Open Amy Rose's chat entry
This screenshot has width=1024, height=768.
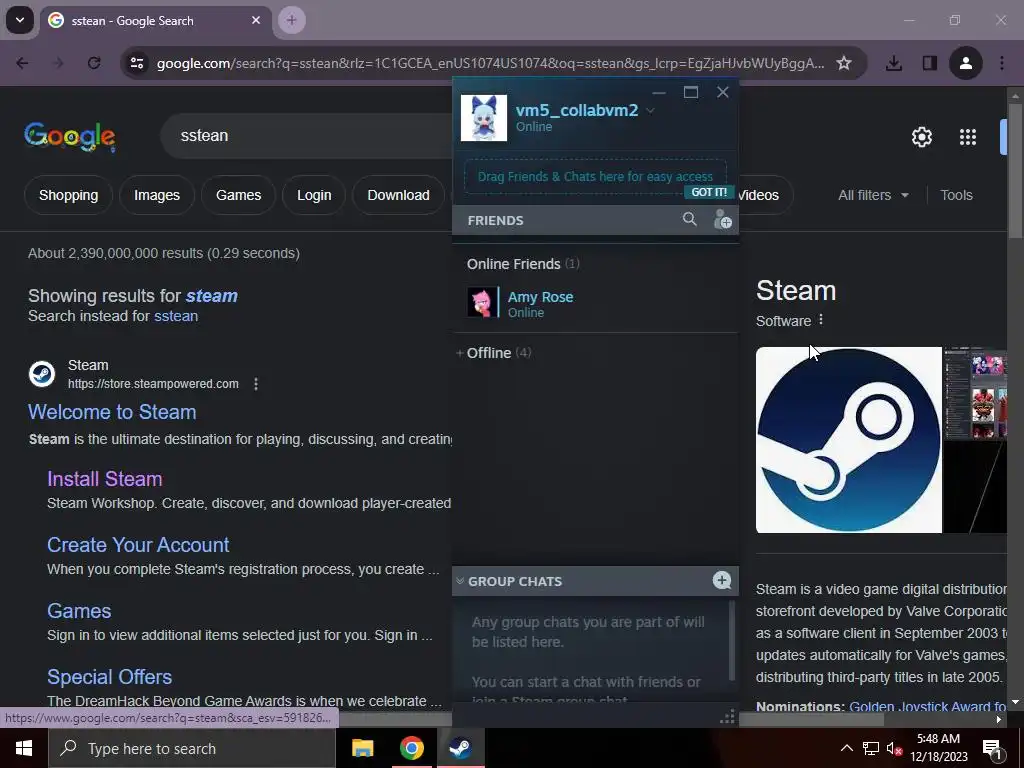[x=595, y=304]
